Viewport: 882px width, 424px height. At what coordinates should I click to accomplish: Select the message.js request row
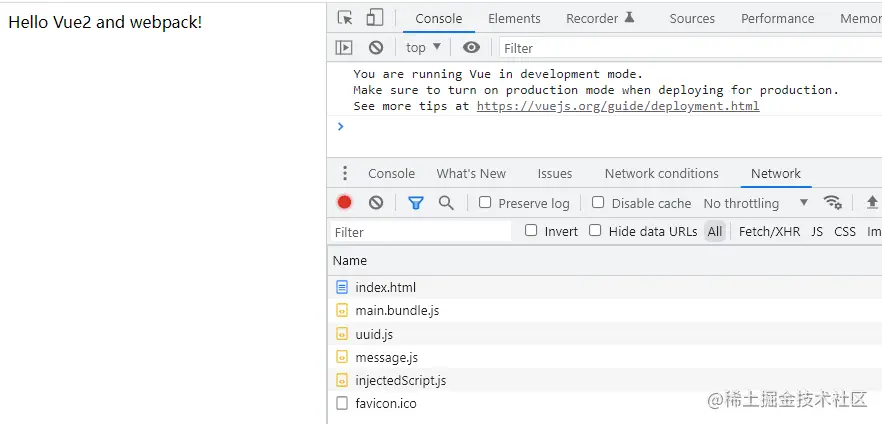(x=605, y=357)
